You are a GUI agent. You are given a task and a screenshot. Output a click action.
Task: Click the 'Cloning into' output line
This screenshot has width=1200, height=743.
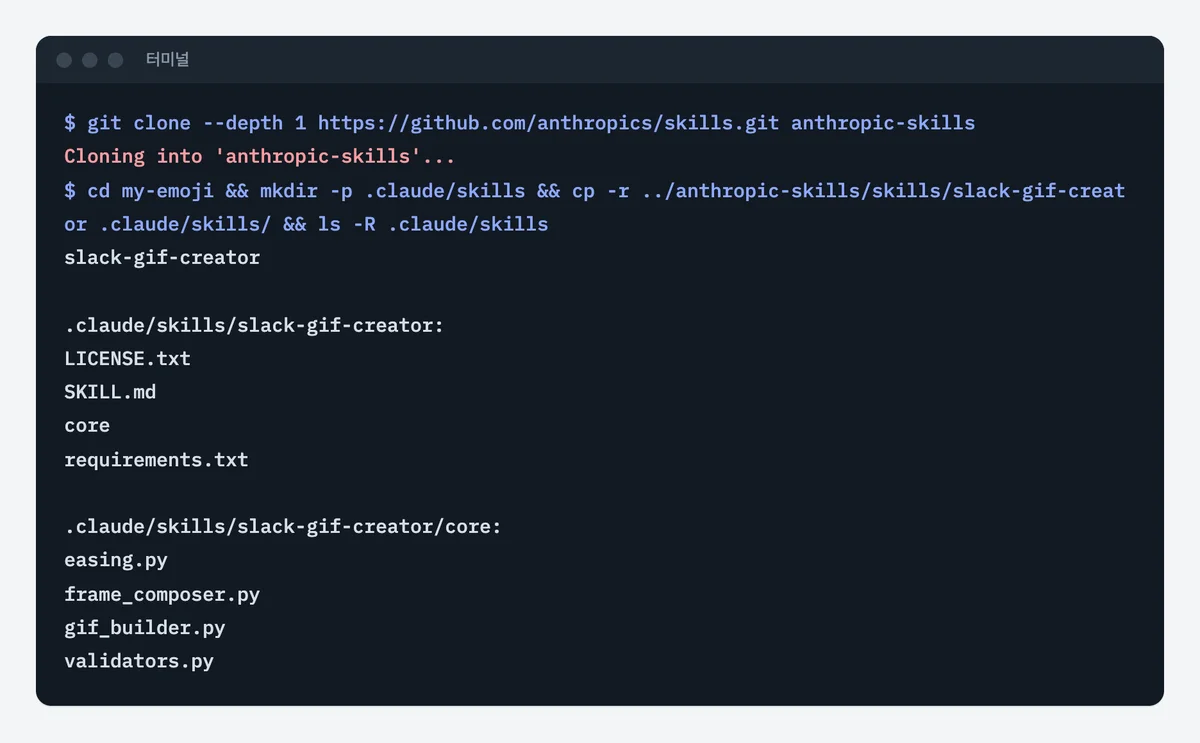[260, 157]
